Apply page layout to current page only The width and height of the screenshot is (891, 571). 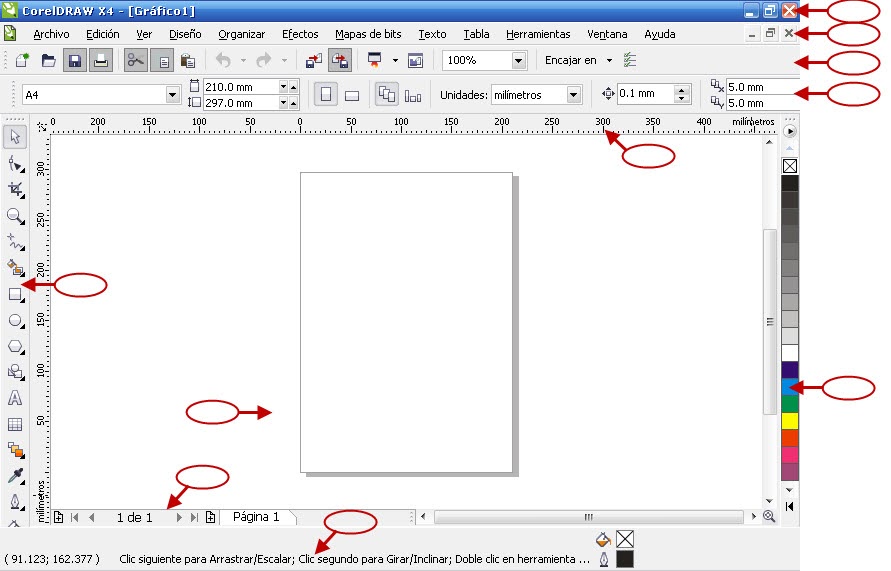(413, 96)
